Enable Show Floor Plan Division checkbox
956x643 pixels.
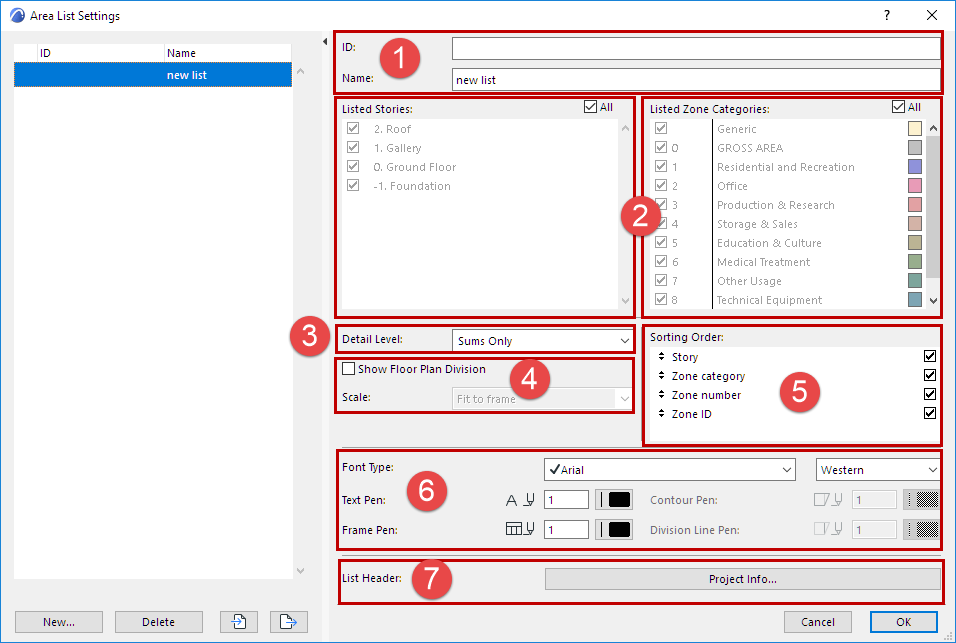349,369
